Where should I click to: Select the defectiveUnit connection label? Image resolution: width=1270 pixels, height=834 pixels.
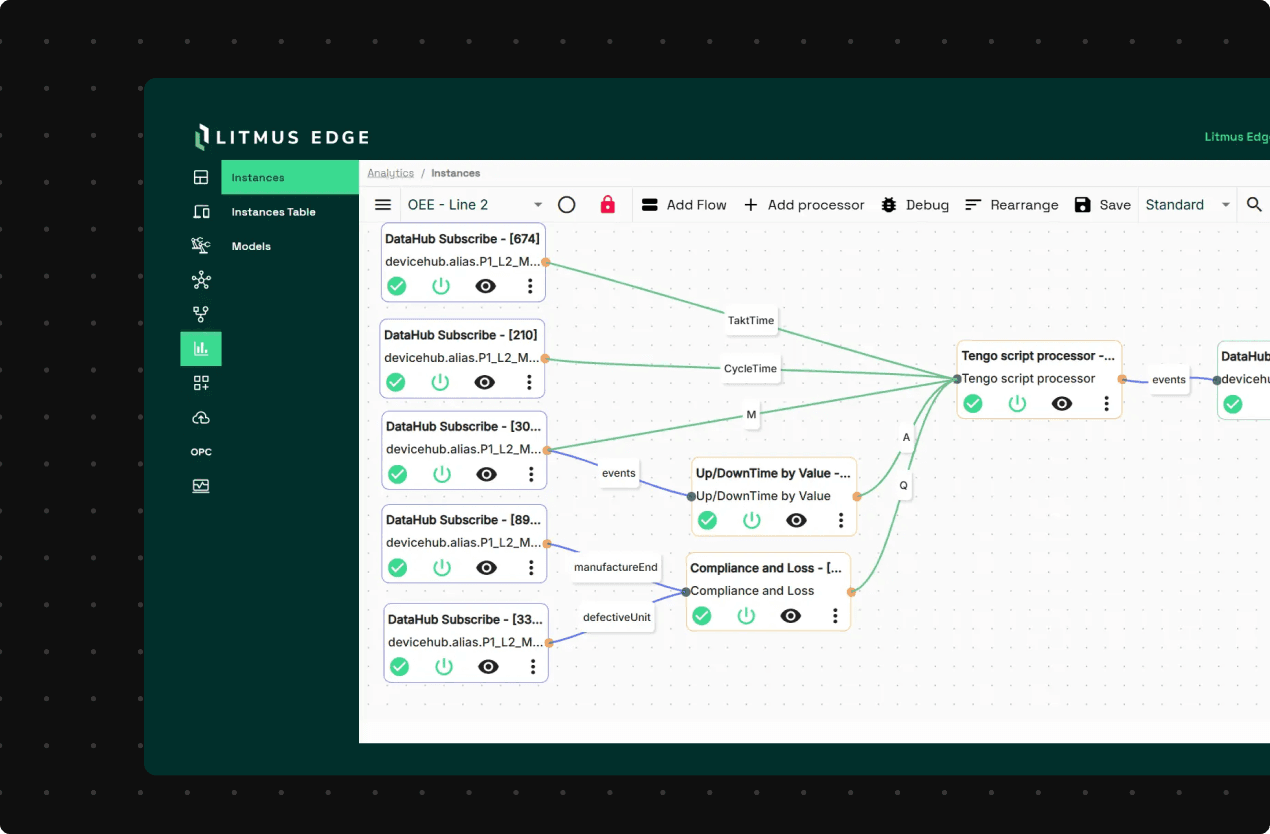click(617, 617)
